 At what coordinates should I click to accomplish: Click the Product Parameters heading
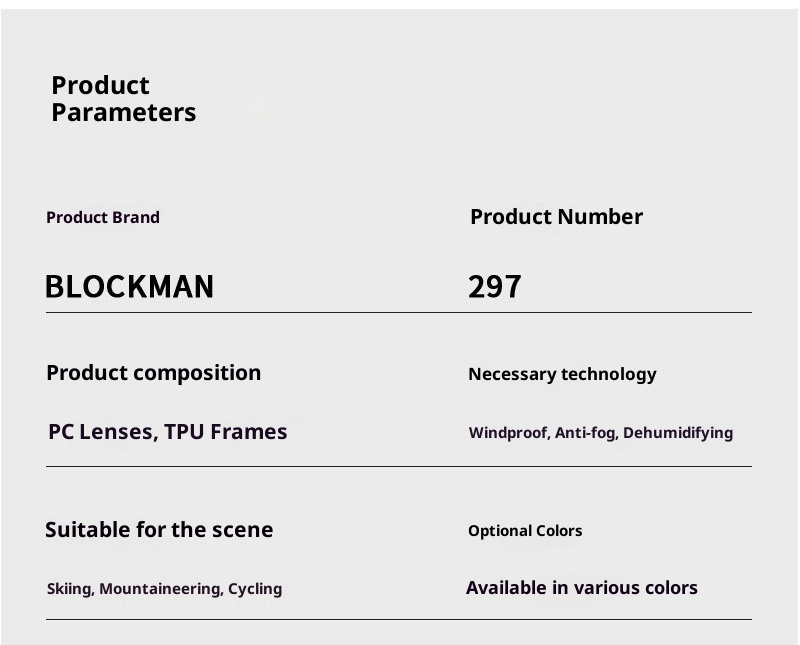point(123,99)
